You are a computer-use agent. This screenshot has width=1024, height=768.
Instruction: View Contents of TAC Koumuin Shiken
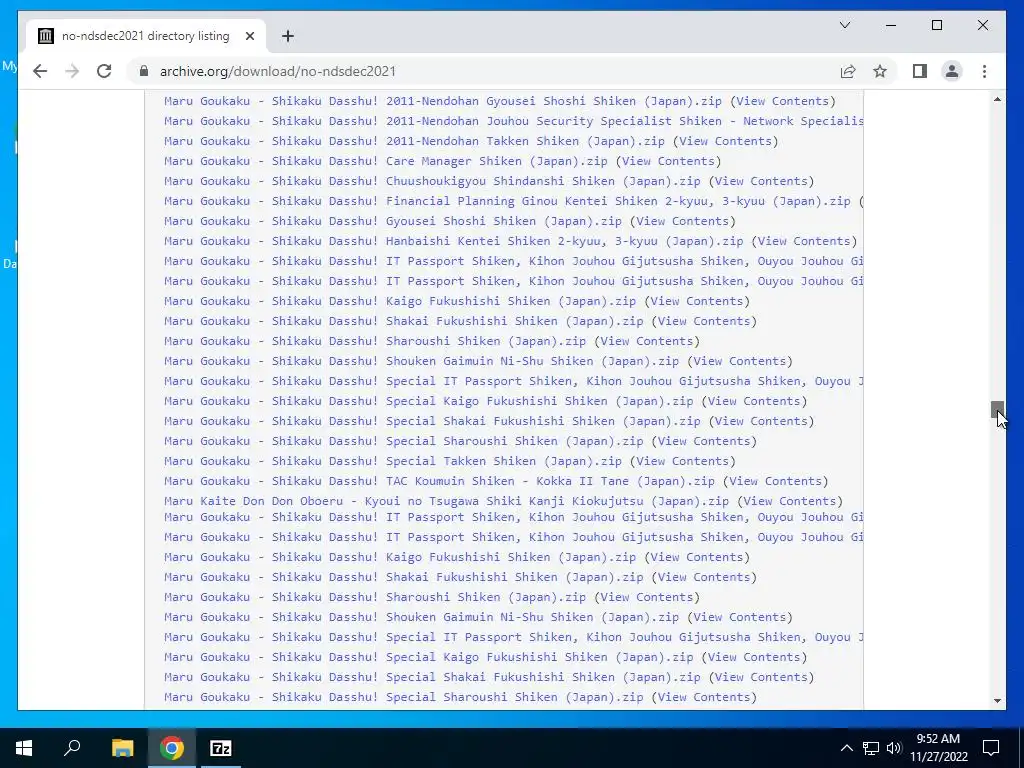pos(775,481)
